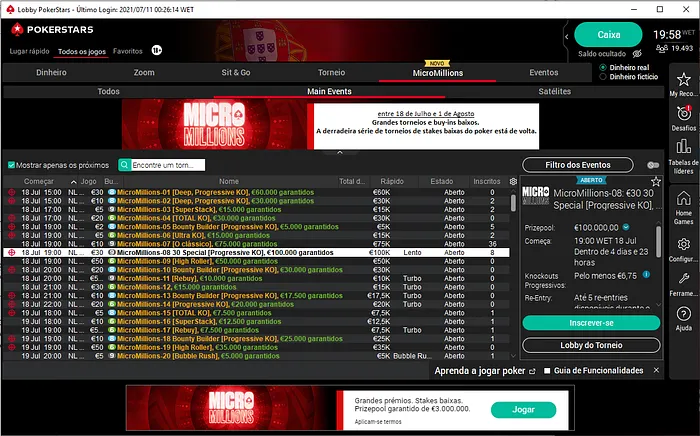Click the Jogar button in bottom banner
This screenshot has width=700, height=436.
[523, 410]
